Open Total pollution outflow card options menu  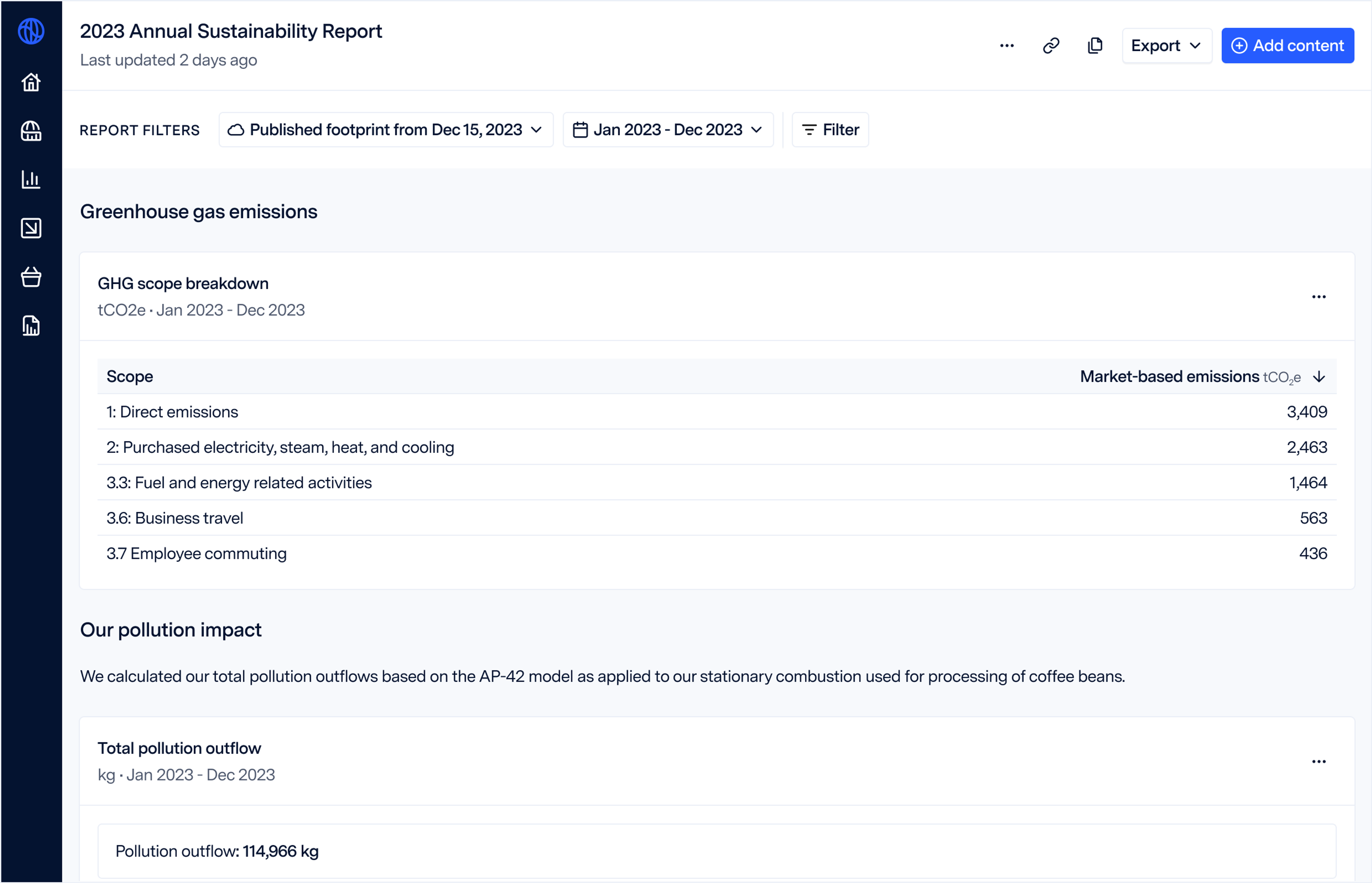click(x=1318, y=762)
